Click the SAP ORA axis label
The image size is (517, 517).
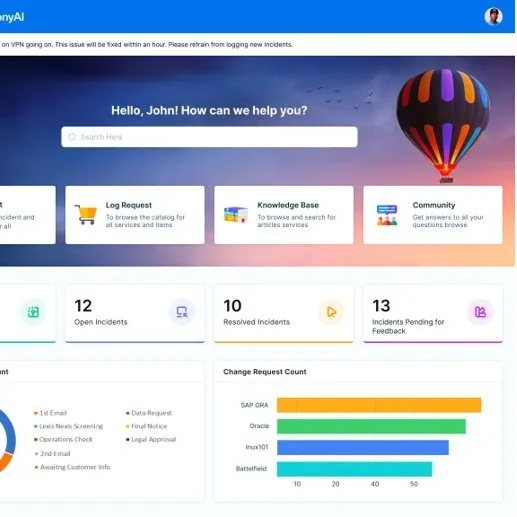coord(254,405)
